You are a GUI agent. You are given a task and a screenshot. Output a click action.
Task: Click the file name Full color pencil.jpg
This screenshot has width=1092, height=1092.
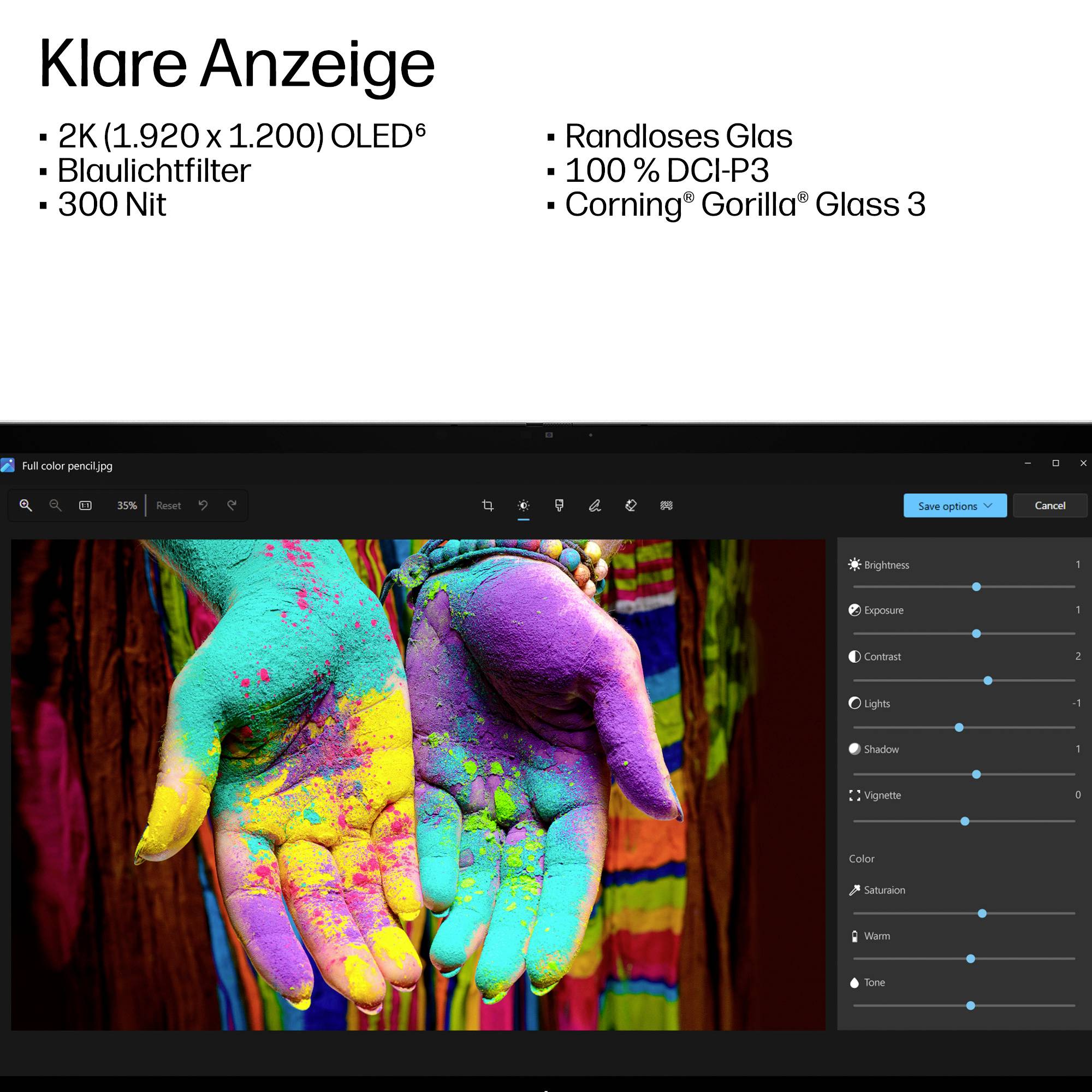[x=67, y=466]
